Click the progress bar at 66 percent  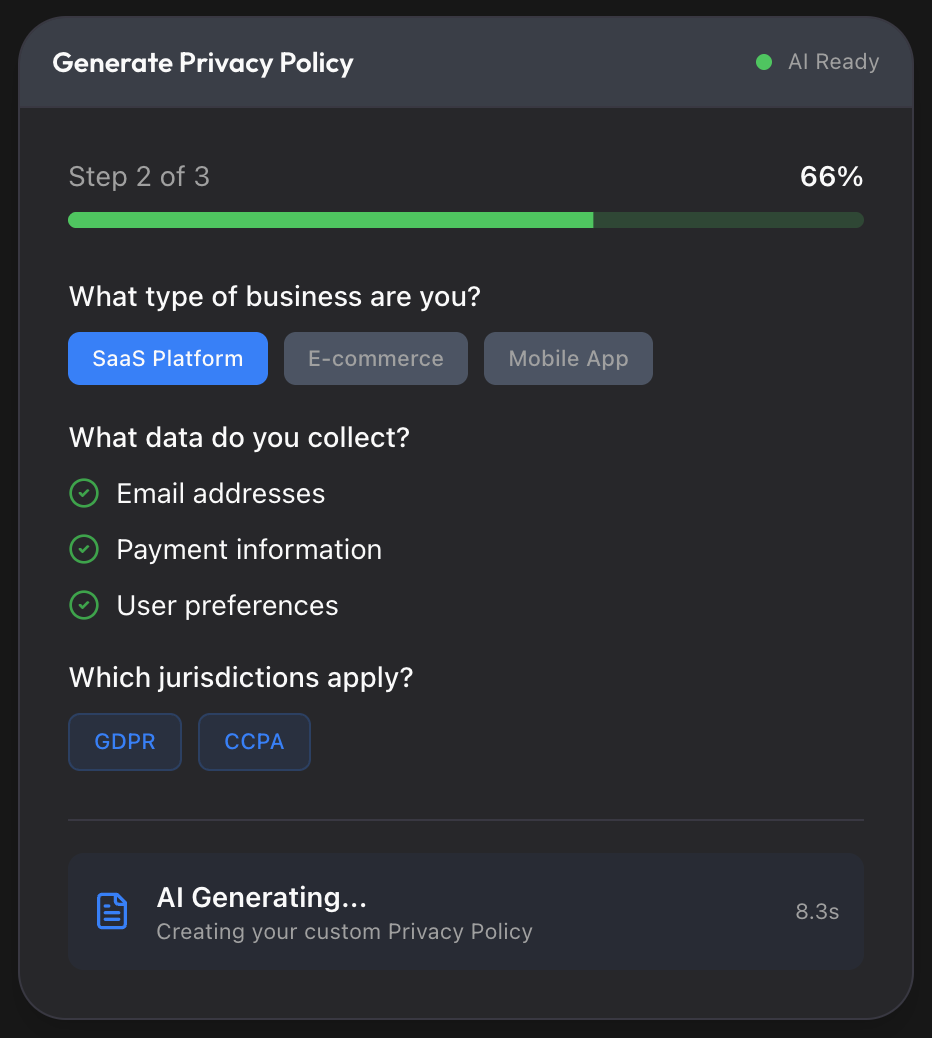click(x=466, y=219)
